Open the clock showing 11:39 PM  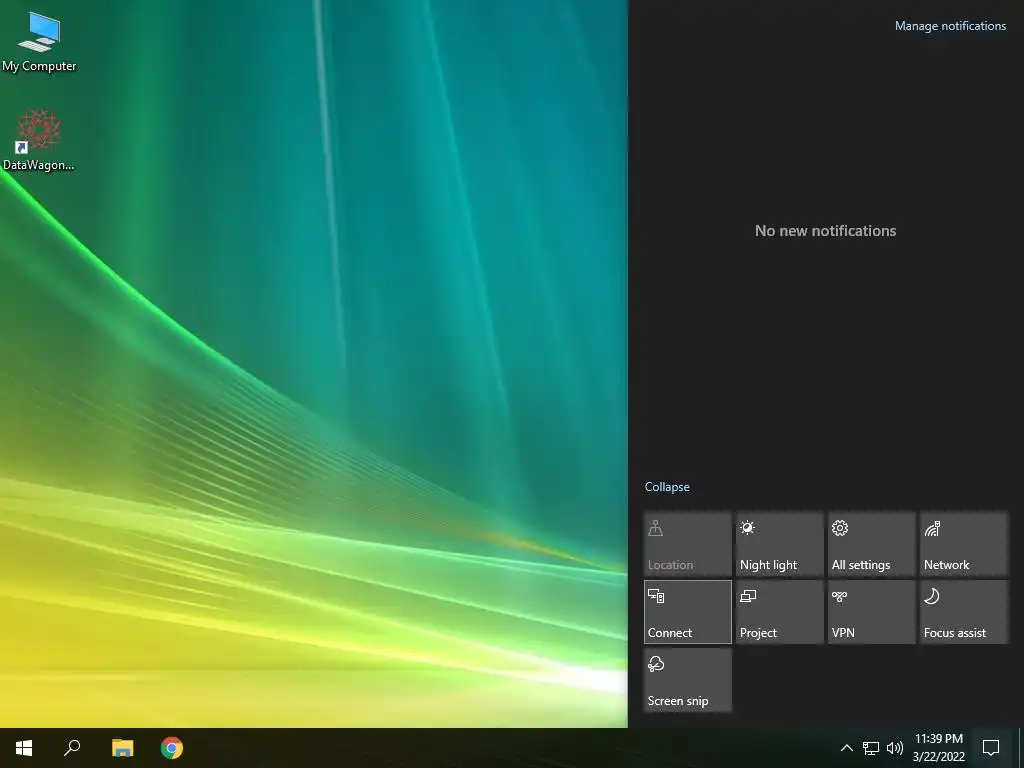tap(938, 748)
